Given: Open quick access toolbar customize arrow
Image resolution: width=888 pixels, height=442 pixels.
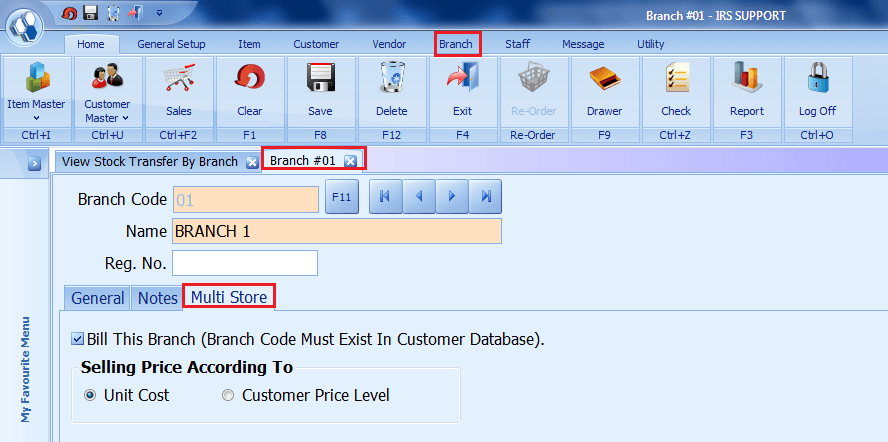Looking at the screenshot, I should 160,13.
